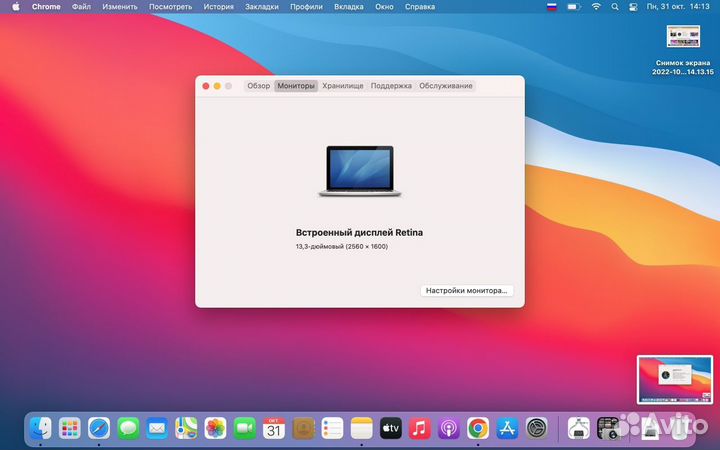The height and width of the screenshot is (450, 720).
Task: Open Podcasts from the Dock
Action: click(x=449, y=428)
